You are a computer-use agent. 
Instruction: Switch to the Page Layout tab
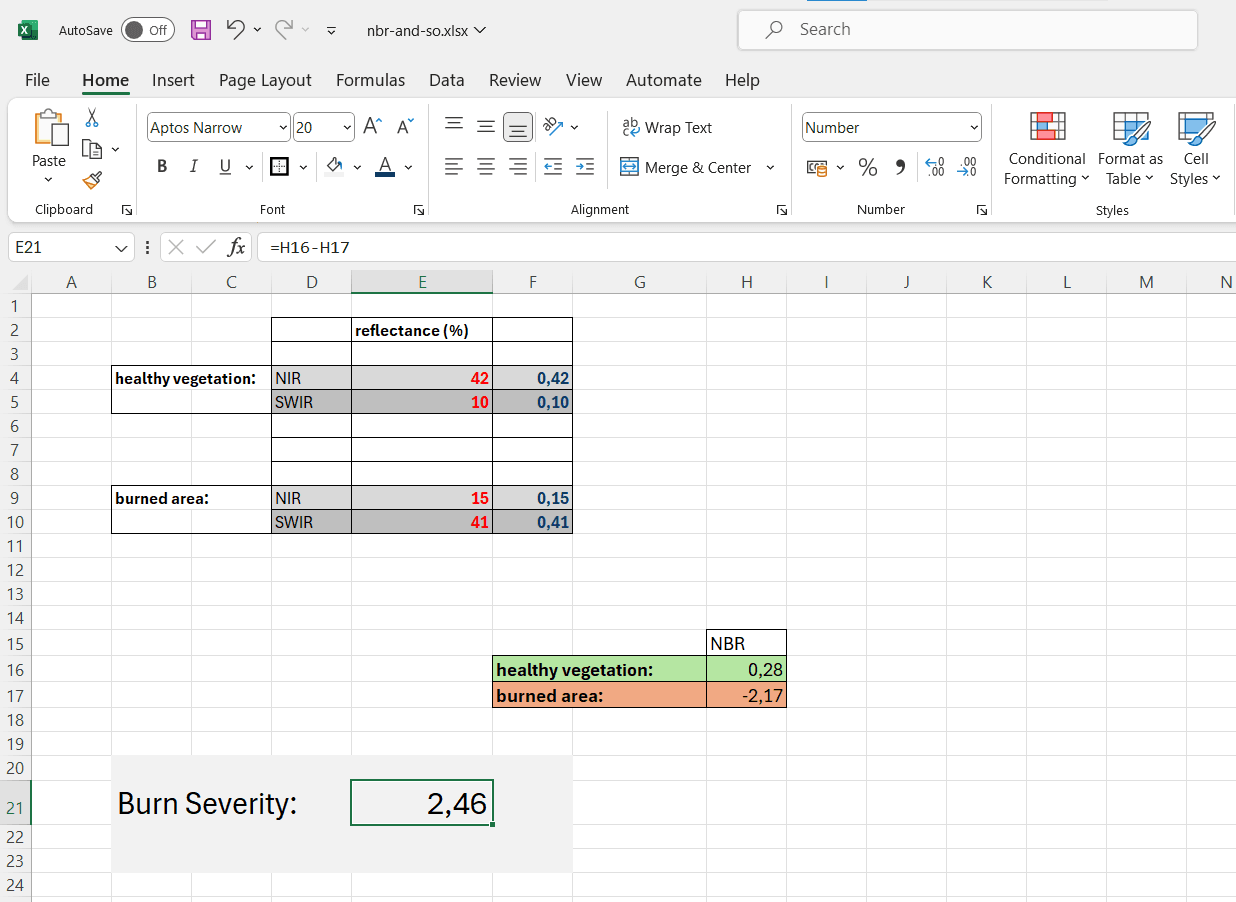pos(265,80)
